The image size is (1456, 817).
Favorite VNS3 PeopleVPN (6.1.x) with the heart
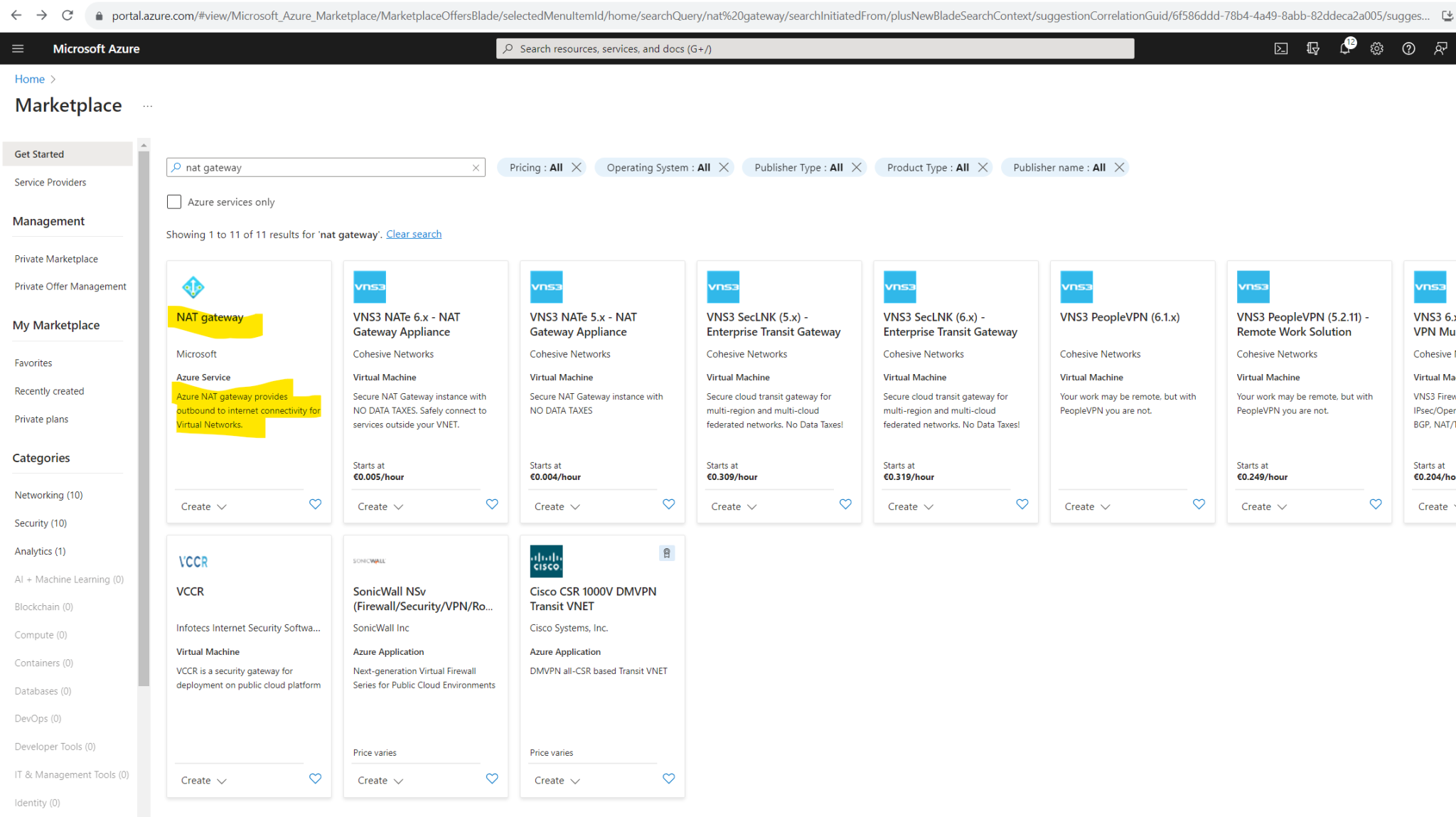(x=1199, y=504)
